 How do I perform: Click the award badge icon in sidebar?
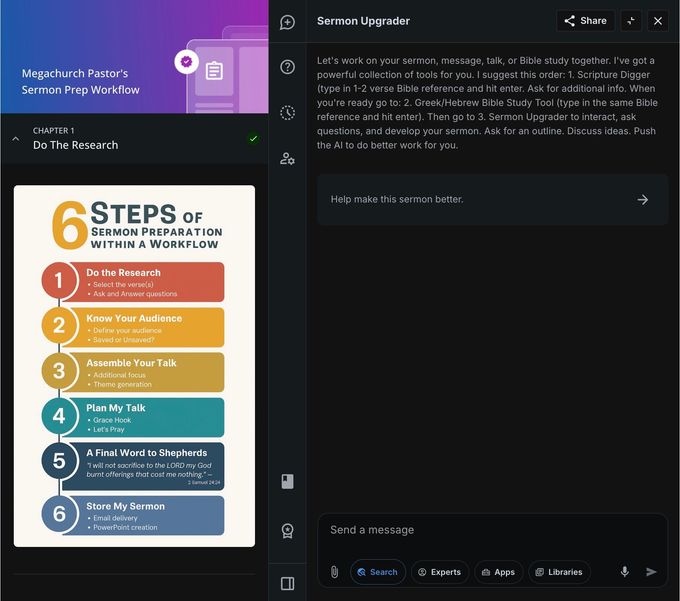point(287,531)
